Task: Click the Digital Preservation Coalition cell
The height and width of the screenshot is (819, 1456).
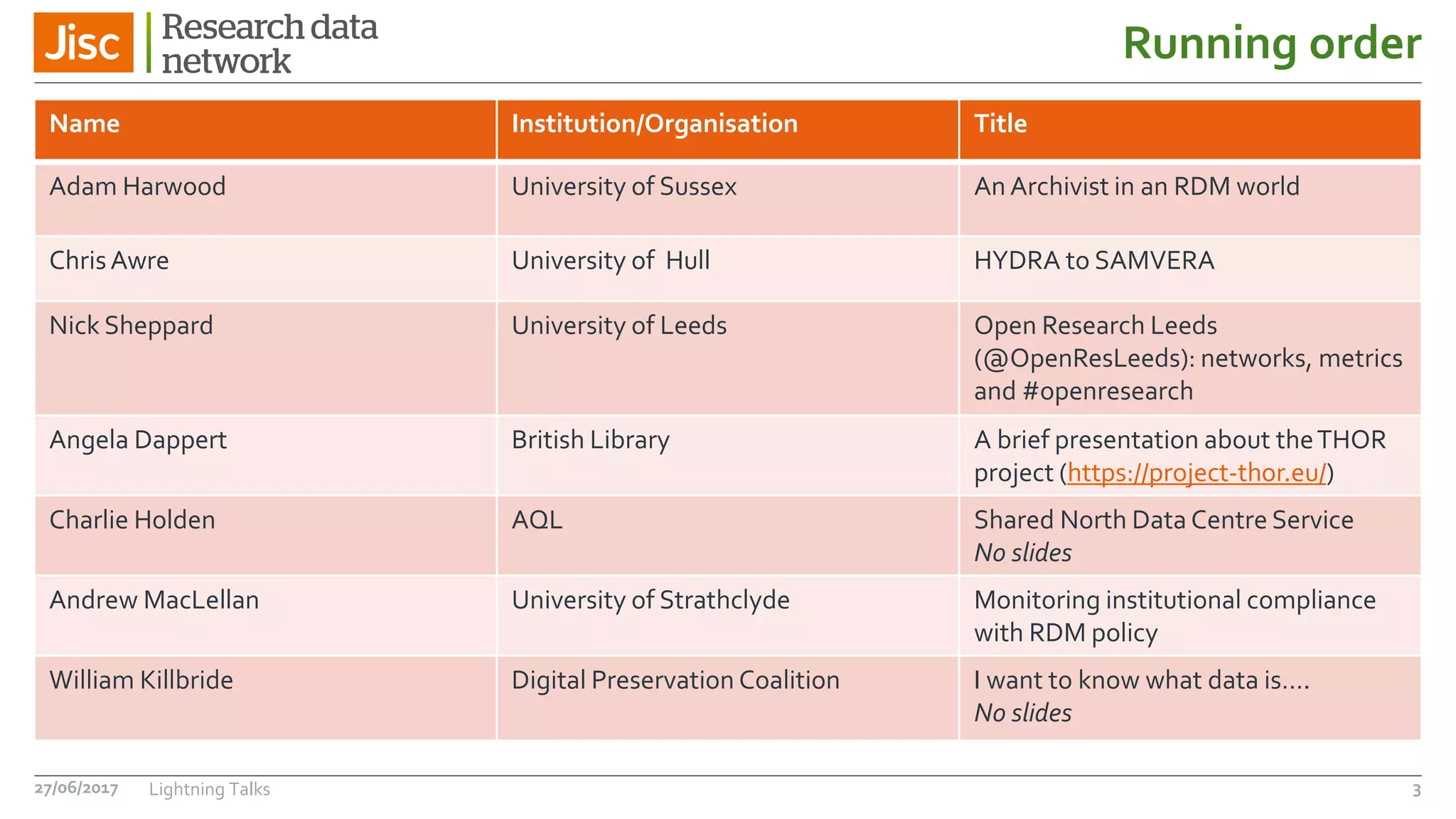Action: [727, 697]
